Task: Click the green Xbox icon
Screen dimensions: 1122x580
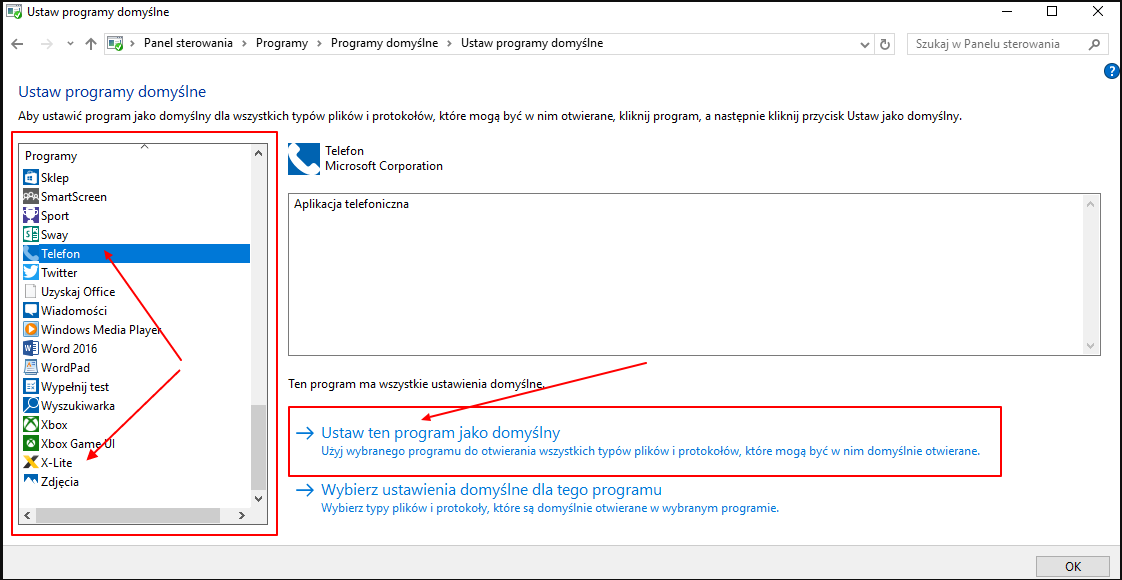Action: [x=31, y=425]
